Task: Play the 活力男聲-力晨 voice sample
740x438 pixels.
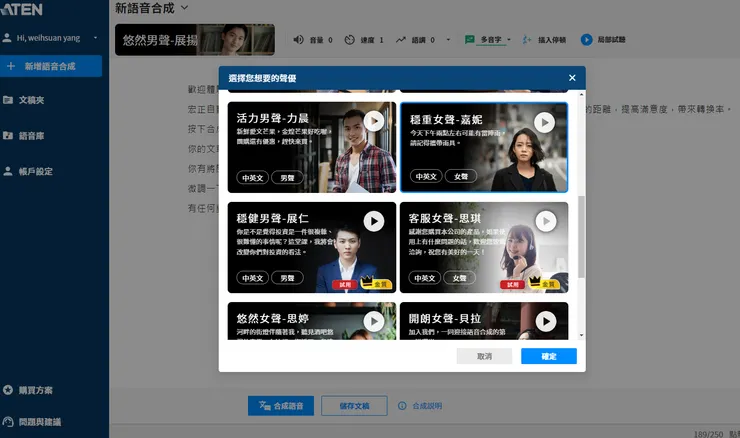Action: pyautogui.click(x=374, y=121)
